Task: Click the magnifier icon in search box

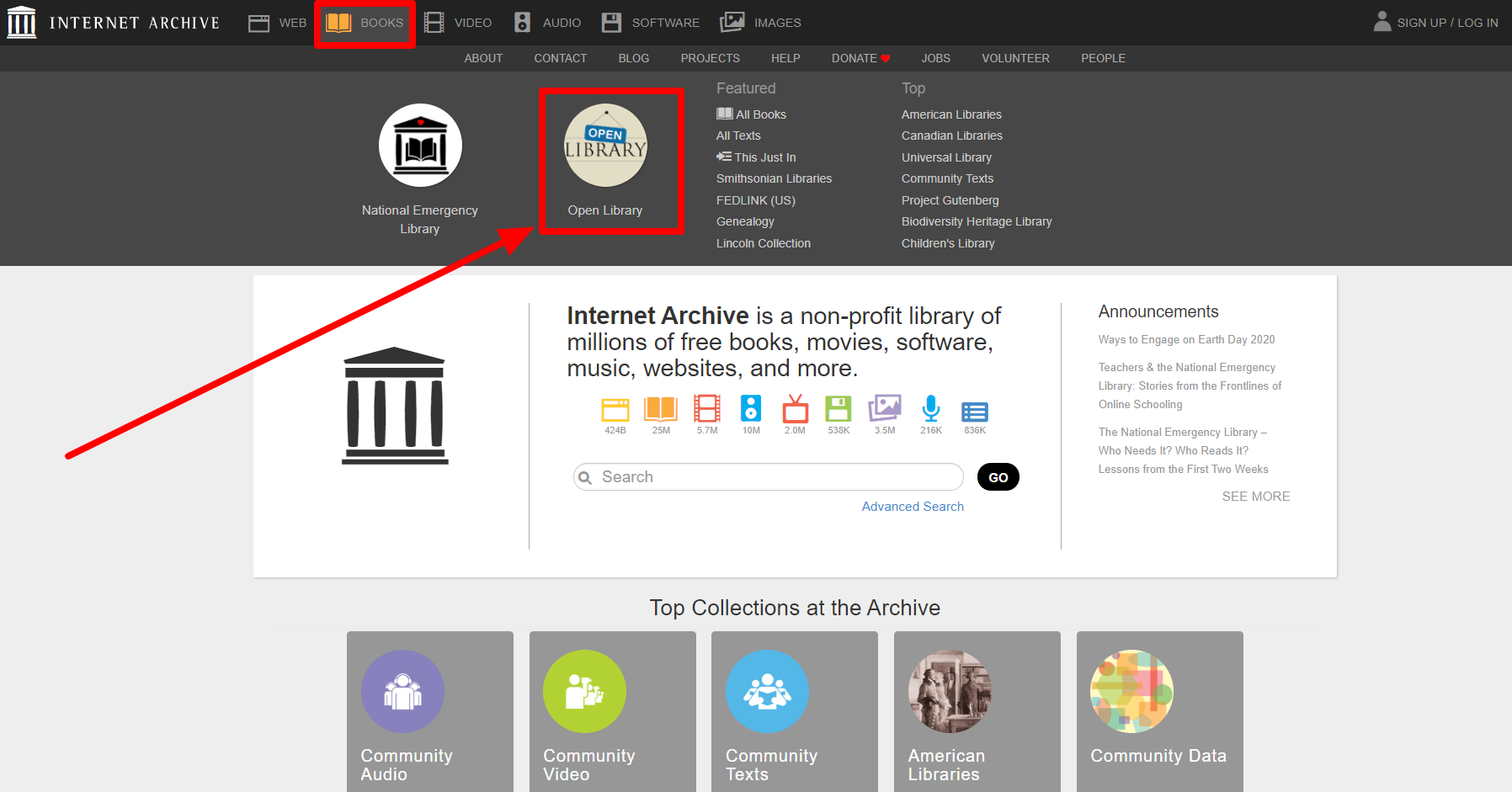Action: pos(585,478)
